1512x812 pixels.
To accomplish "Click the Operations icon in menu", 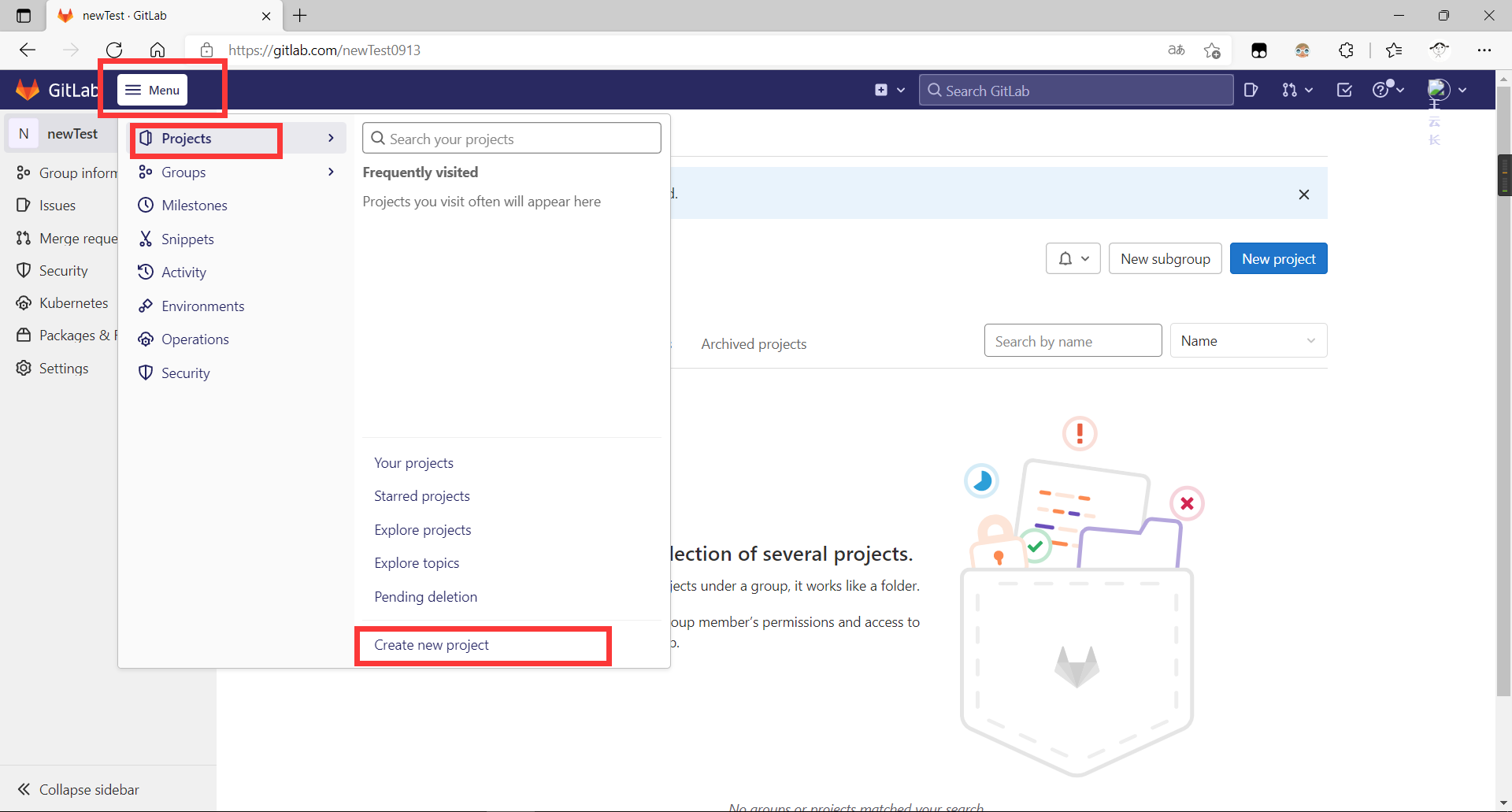I will coord(146,339).
